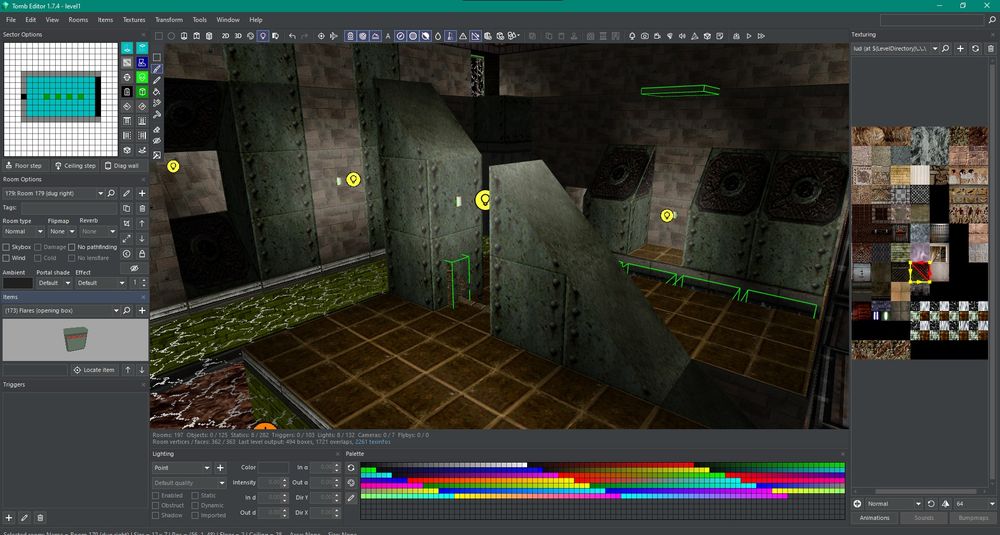Click the Animations button
The height and width of the screenshot is (535, 1000).
pyautogui.click(x=874, y=518)
